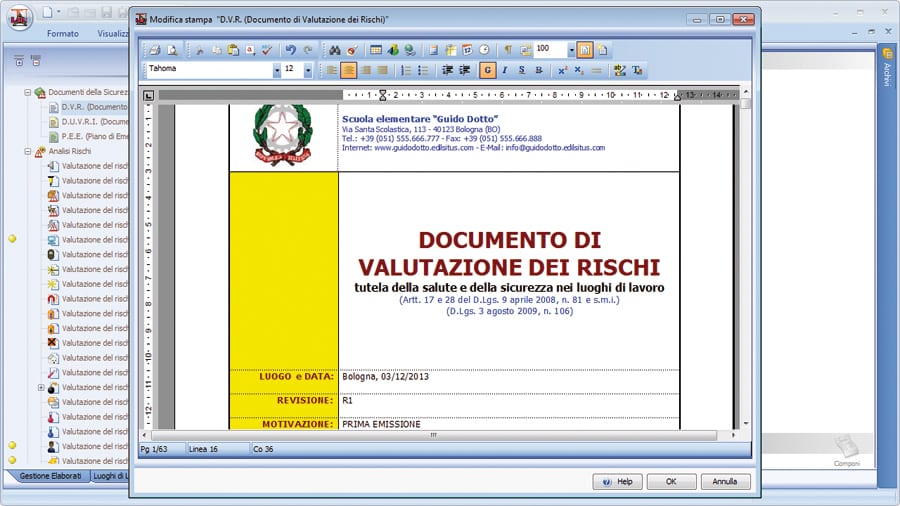
Task: Insert a table with the table icon
Action: point(376,50)
